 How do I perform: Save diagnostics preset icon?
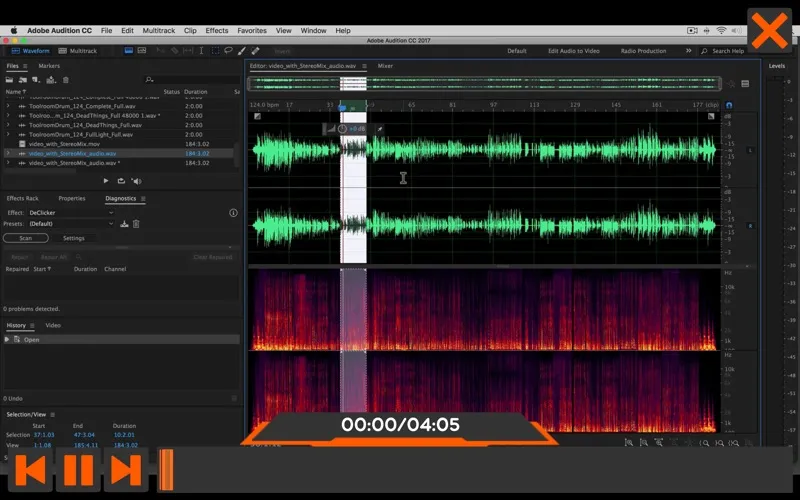pos(124,224)
